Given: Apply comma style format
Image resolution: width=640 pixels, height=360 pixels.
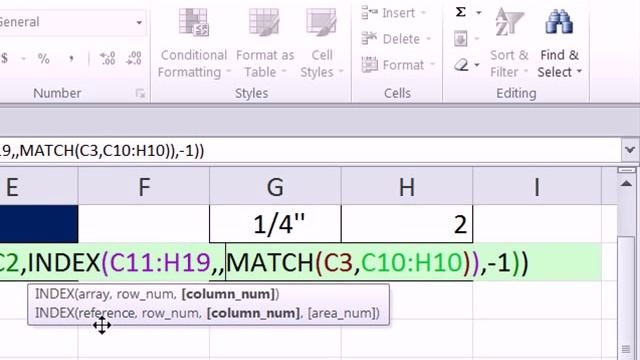Looking at the screenshot, I should coord(71,58).
